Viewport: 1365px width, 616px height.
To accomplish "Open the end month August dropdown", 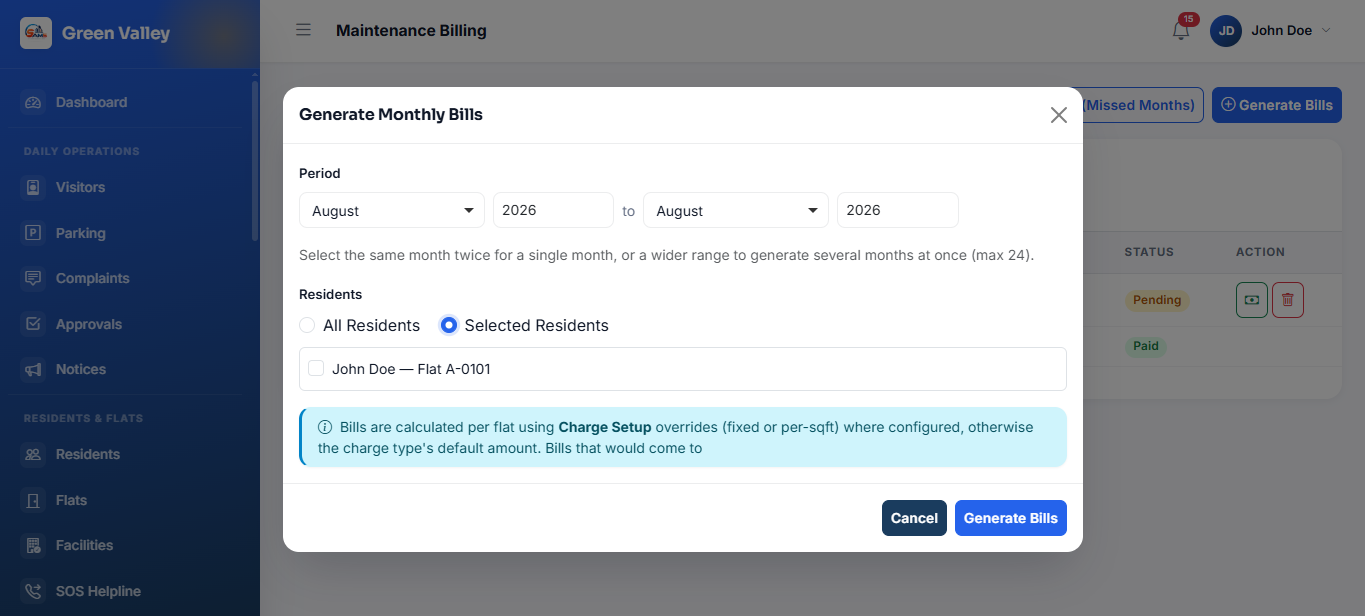I will click(x=736, y=210).
